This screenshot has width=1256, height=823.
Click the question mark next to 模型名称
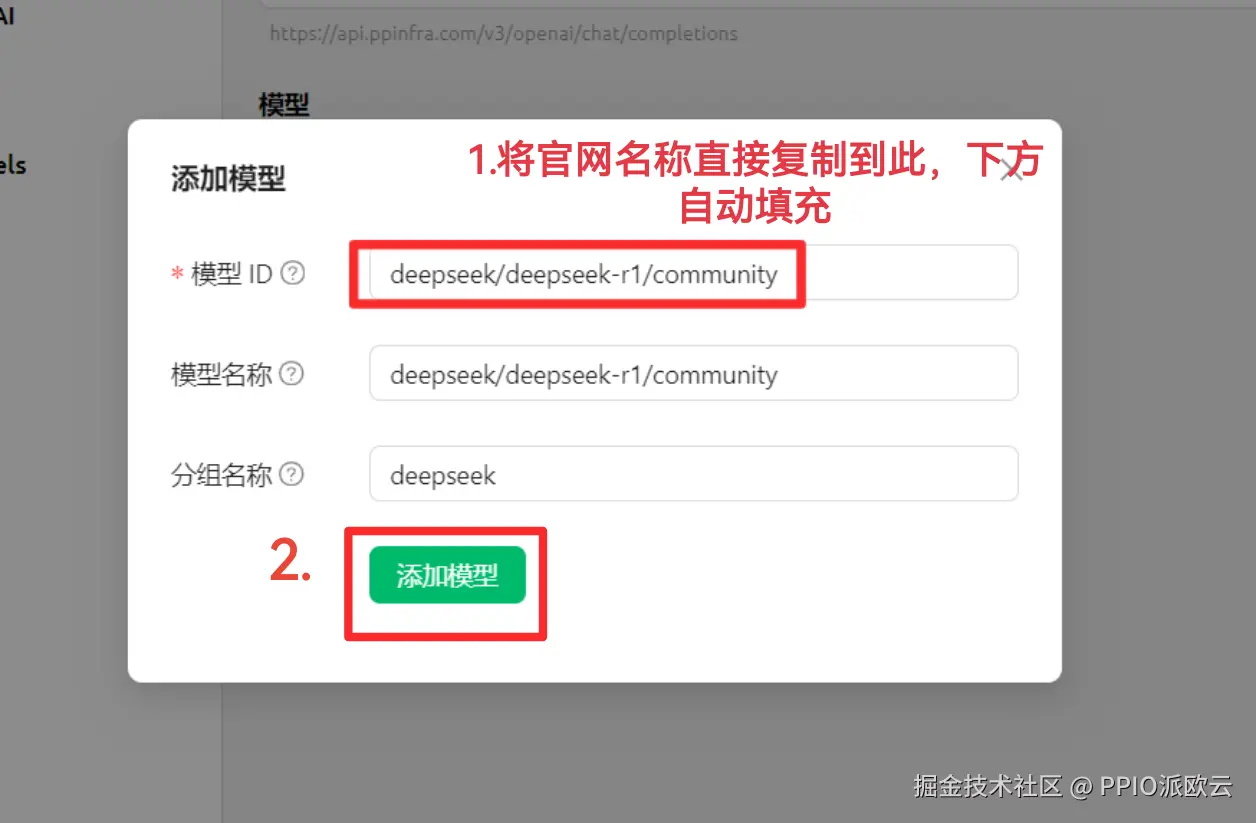291,374
